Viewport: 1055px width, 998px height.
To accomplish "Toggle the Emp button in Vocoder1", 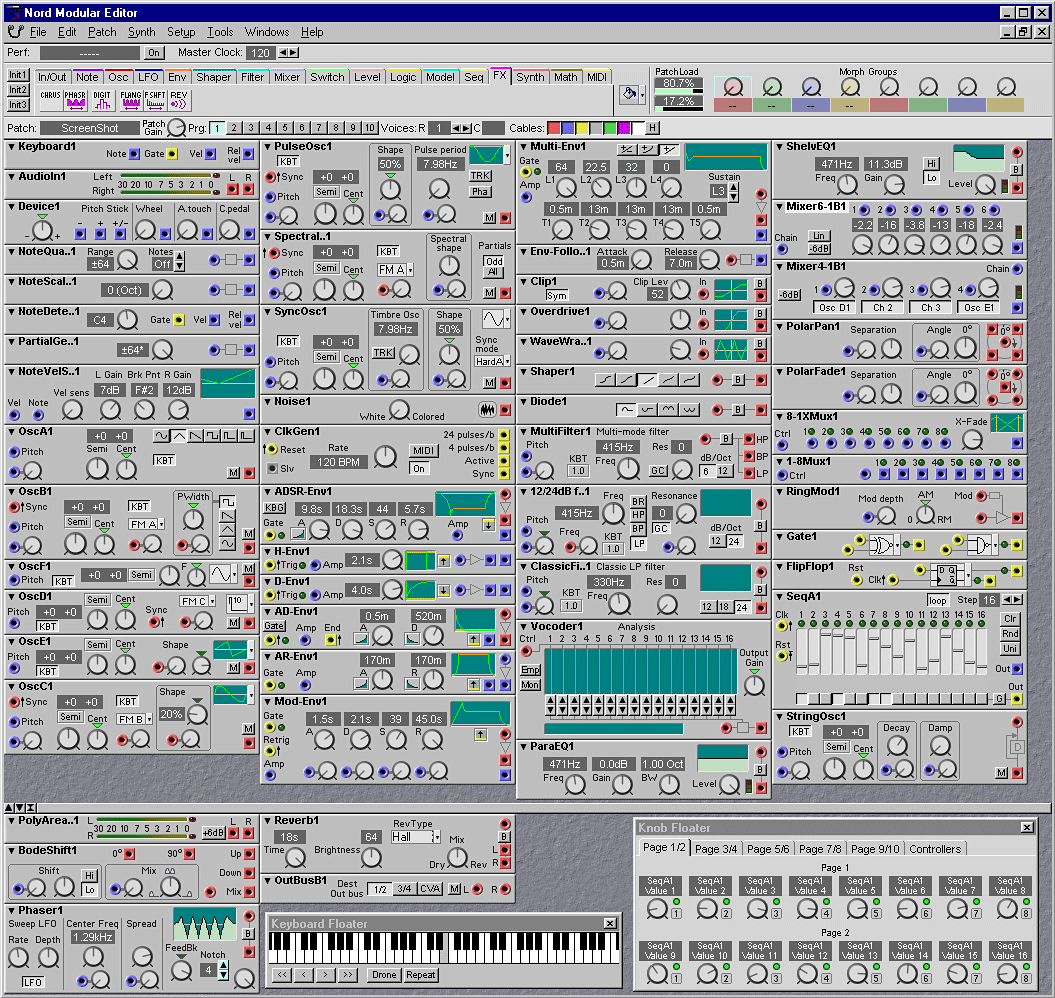I will [530, 670].
